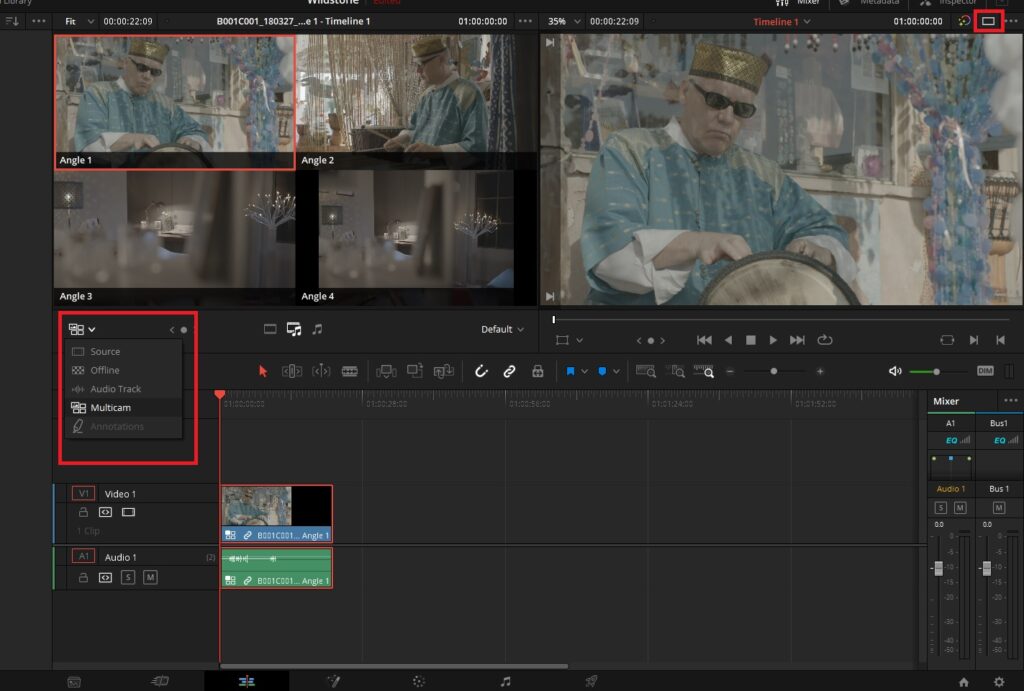Open the Fusion page icon
This screenshot has width=1024, height=691.
334,681
